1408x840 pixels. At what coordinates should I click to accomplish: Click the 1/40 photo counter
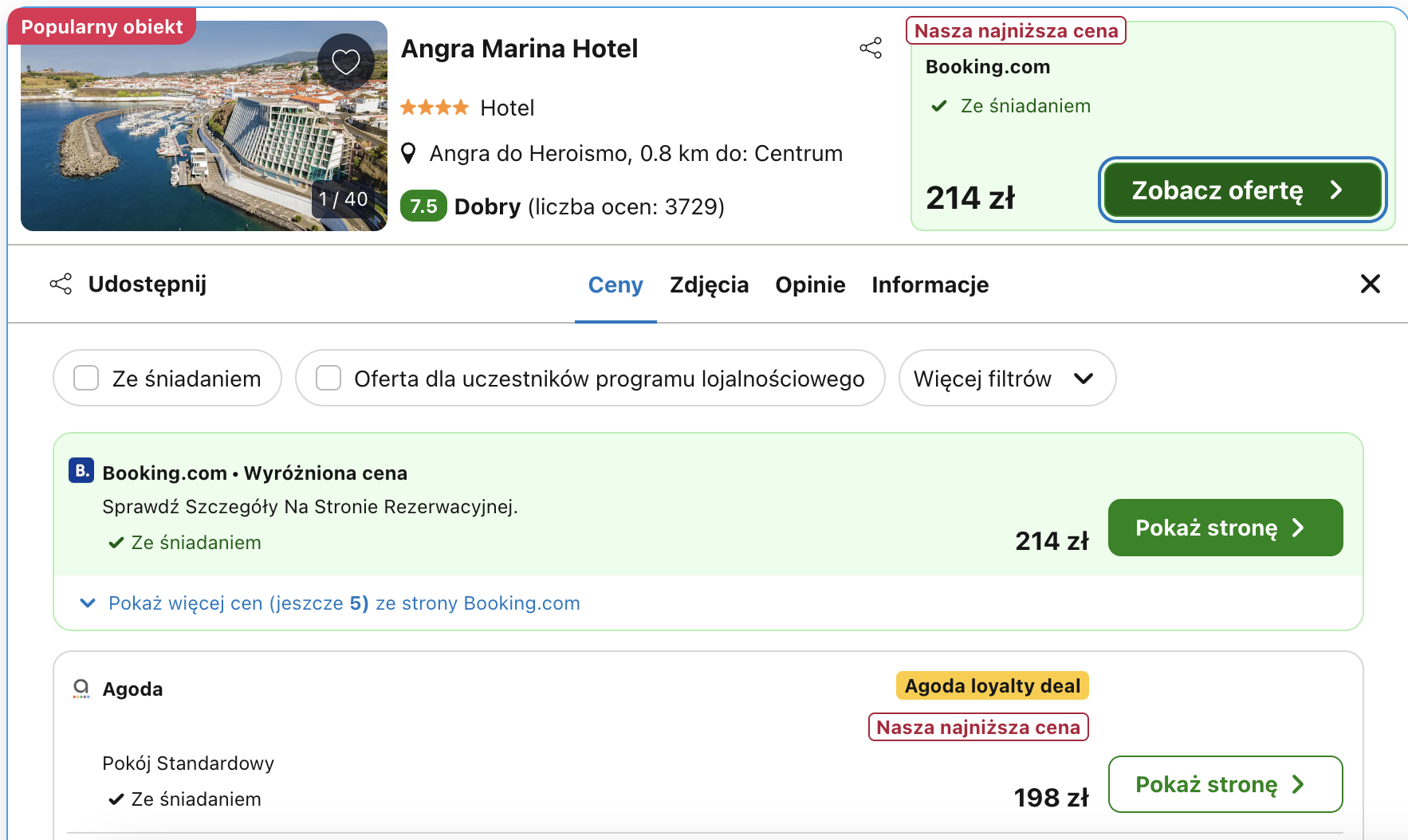(x=344, y=199)
